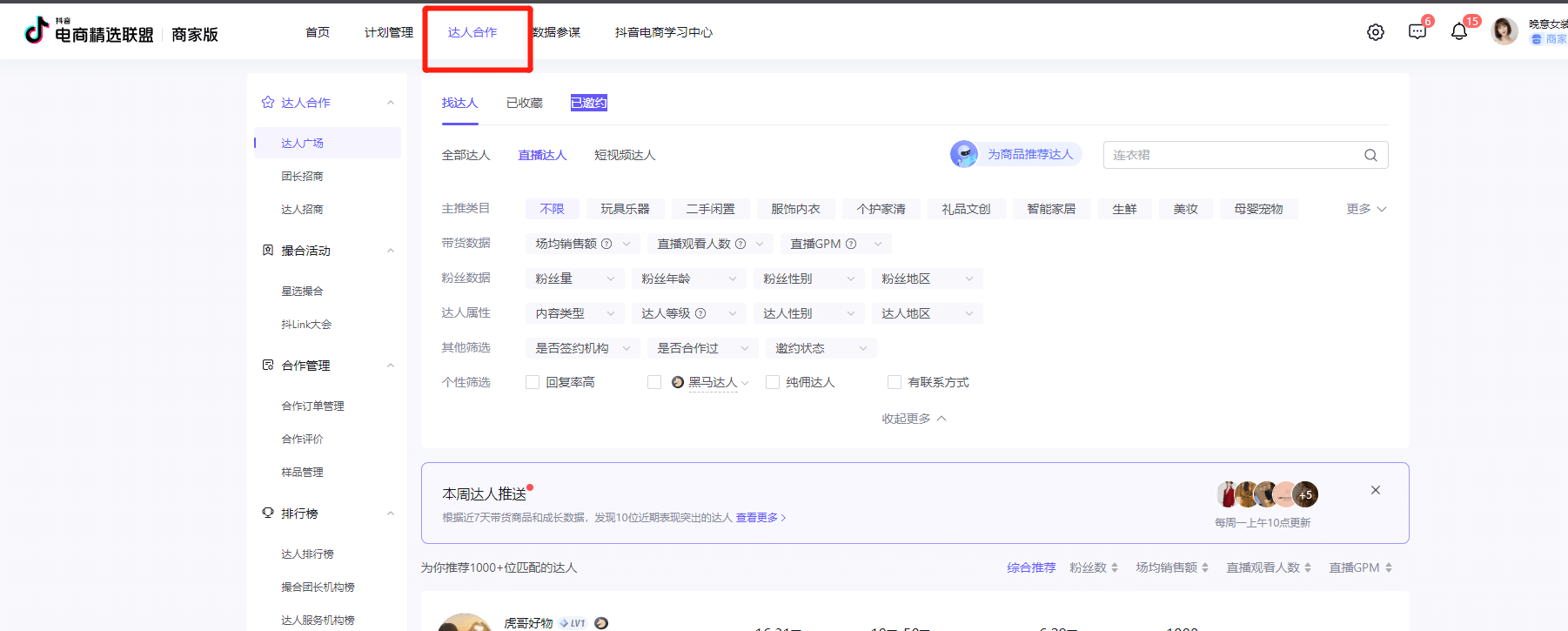Open 抖Link大会 in the sidebar
This screenshot has width=1568, height=631.
[306, 324]
